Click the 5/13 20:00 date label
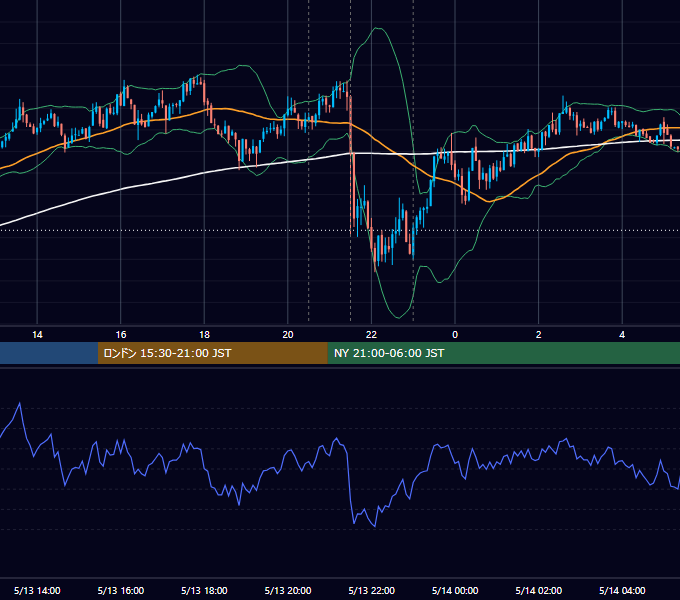The height and width of the screenshot is (600, 680). click(x=288, y=590)
